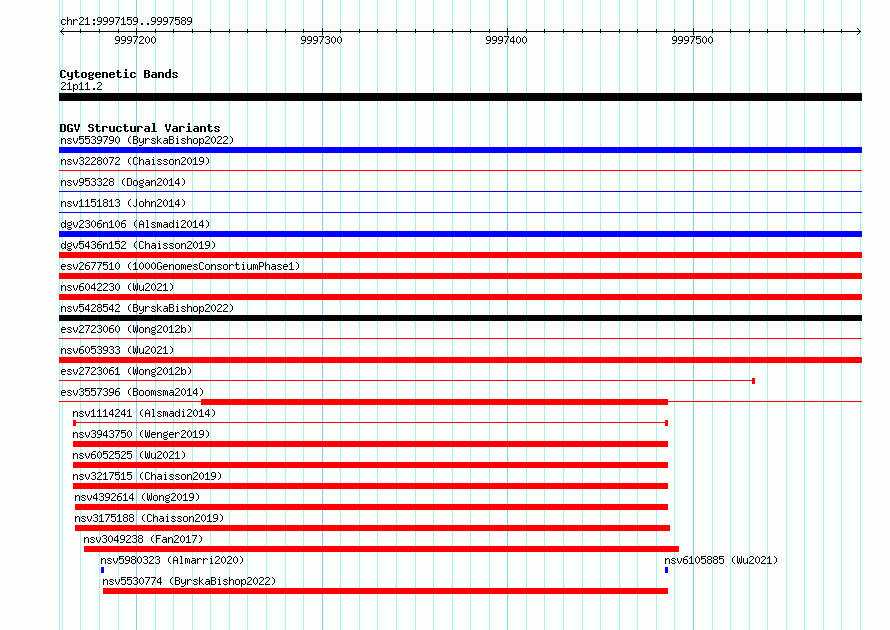Select the dgv2306n106 thick blue bar
Viewport: 890px width, 630px height.
pyautogui.click(x=460, y=234)
